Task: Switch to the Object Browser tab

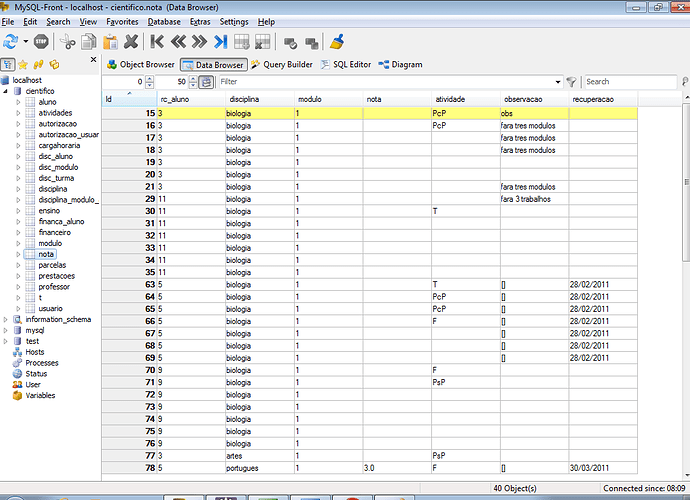Action: click(141, 65)
